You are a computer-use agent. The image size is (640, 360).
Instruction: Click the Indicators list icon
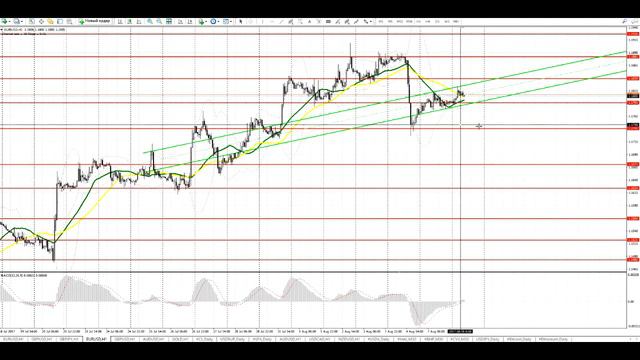pos(201,21)
